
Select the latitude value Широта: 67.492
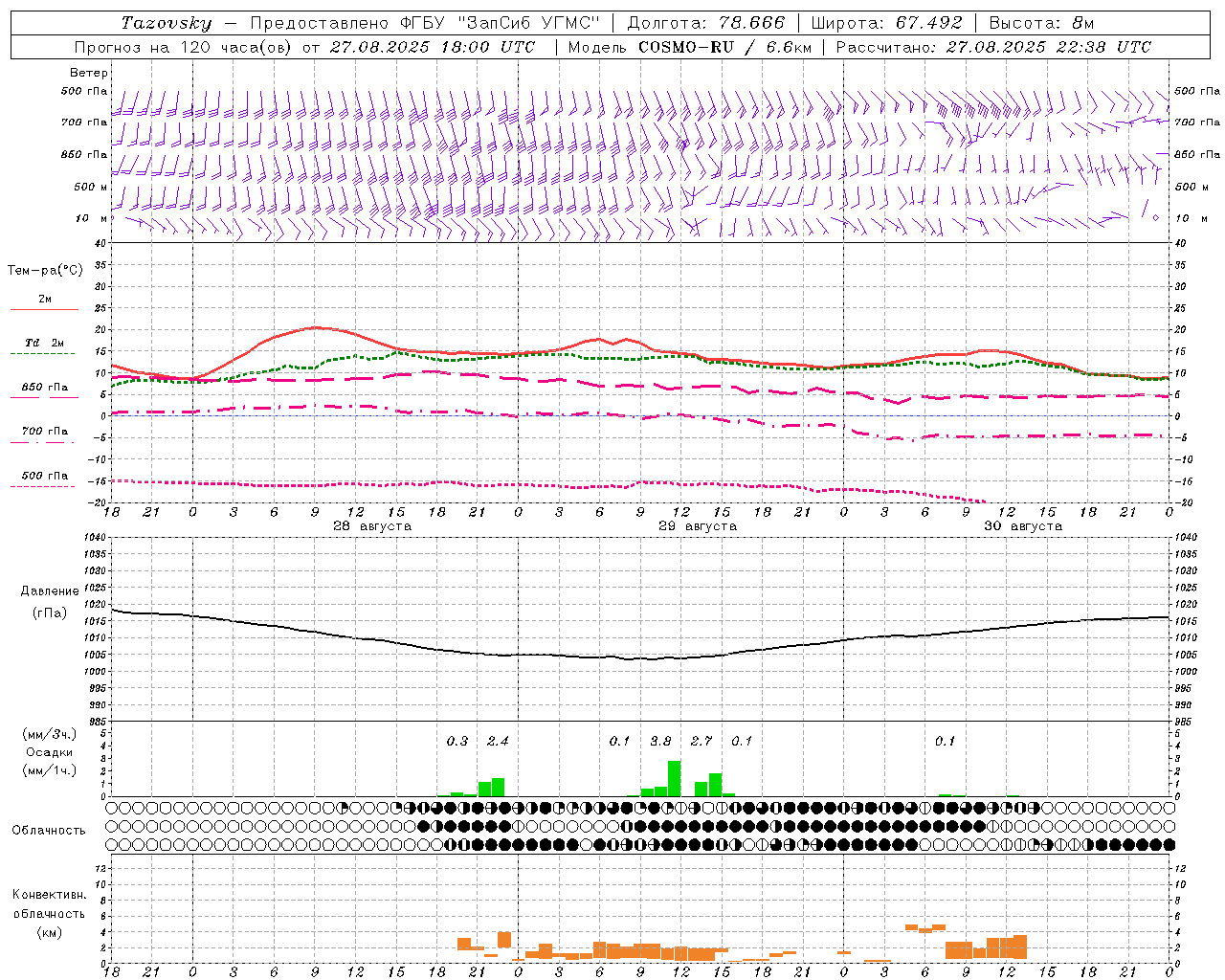tap(886, 23)
